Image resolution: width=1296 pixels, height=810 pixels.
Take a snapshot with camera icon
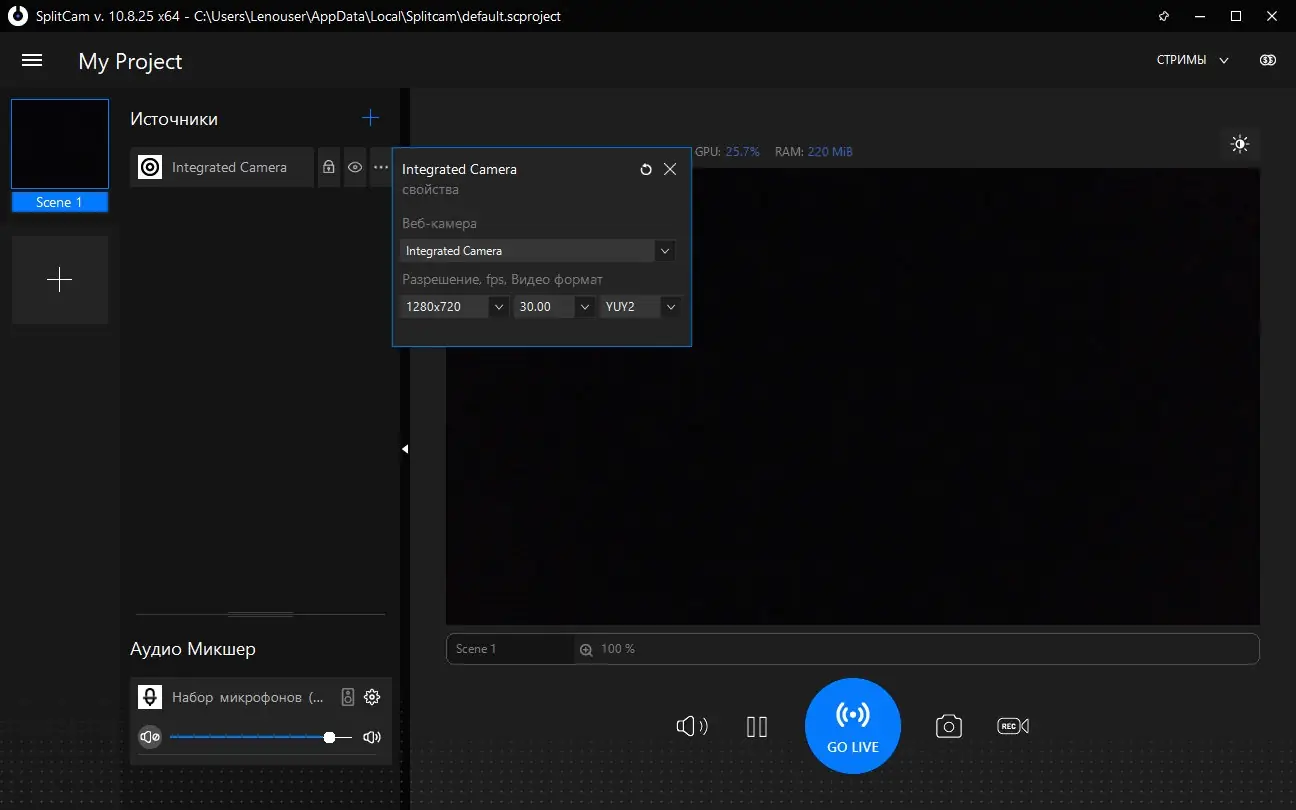[948, 726]
